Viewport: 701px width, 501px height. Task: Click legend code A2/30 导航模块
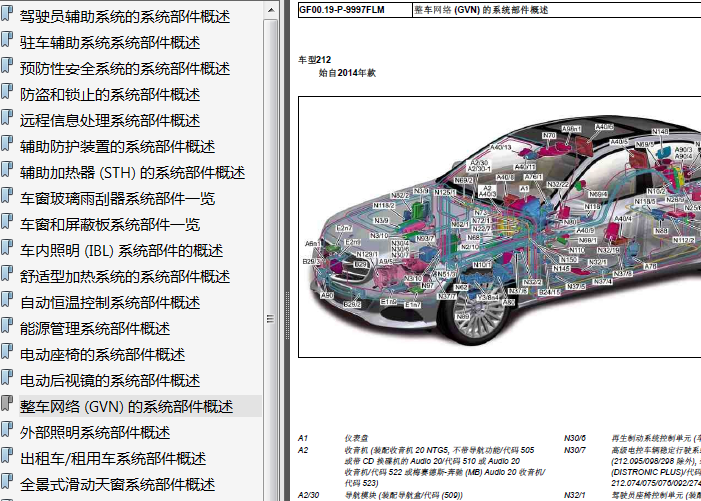click(308, 495)
